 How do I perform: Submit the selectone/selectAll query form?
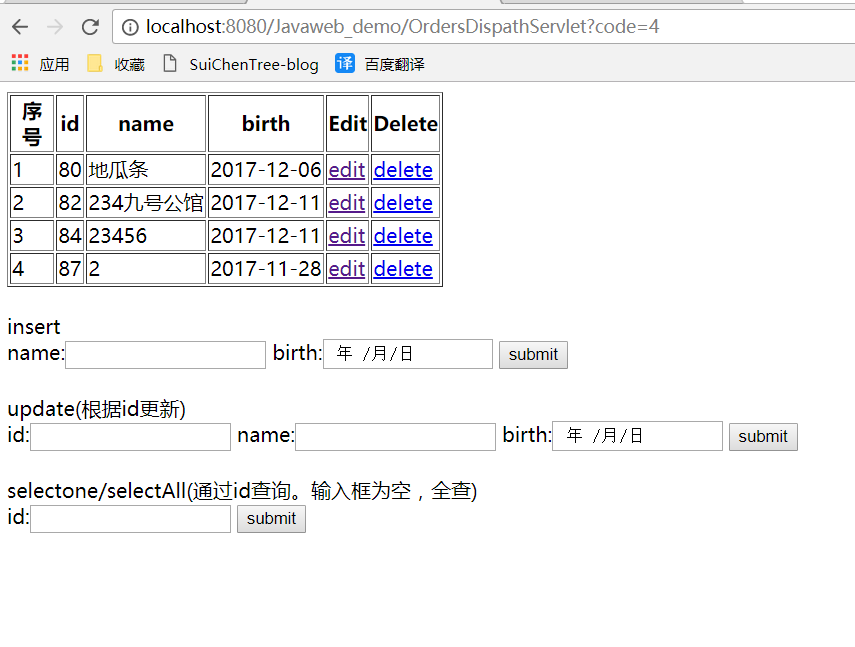point(271,518)
